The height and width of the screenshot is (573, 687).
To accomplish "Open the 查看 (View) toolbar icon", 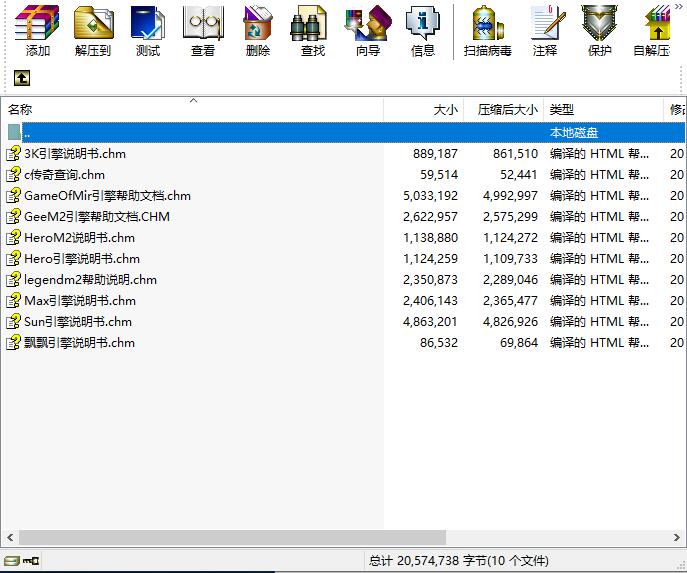I will pos(203,31).
